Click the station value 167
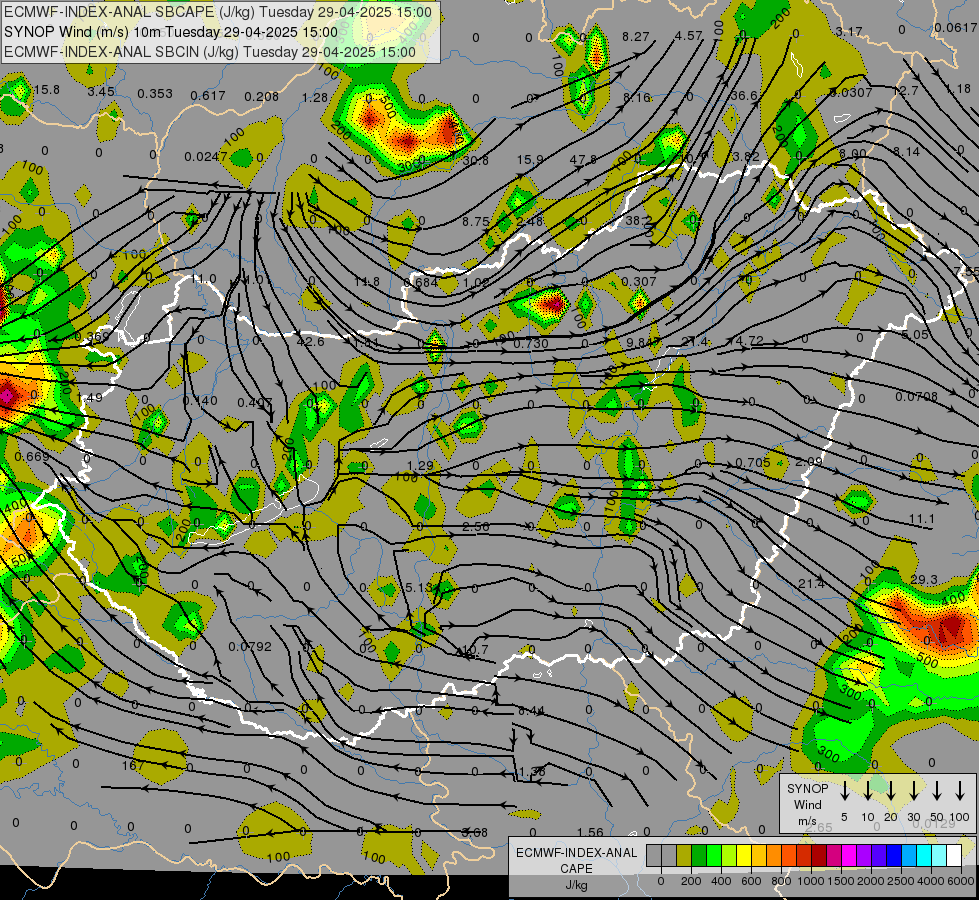 [132, 765]
